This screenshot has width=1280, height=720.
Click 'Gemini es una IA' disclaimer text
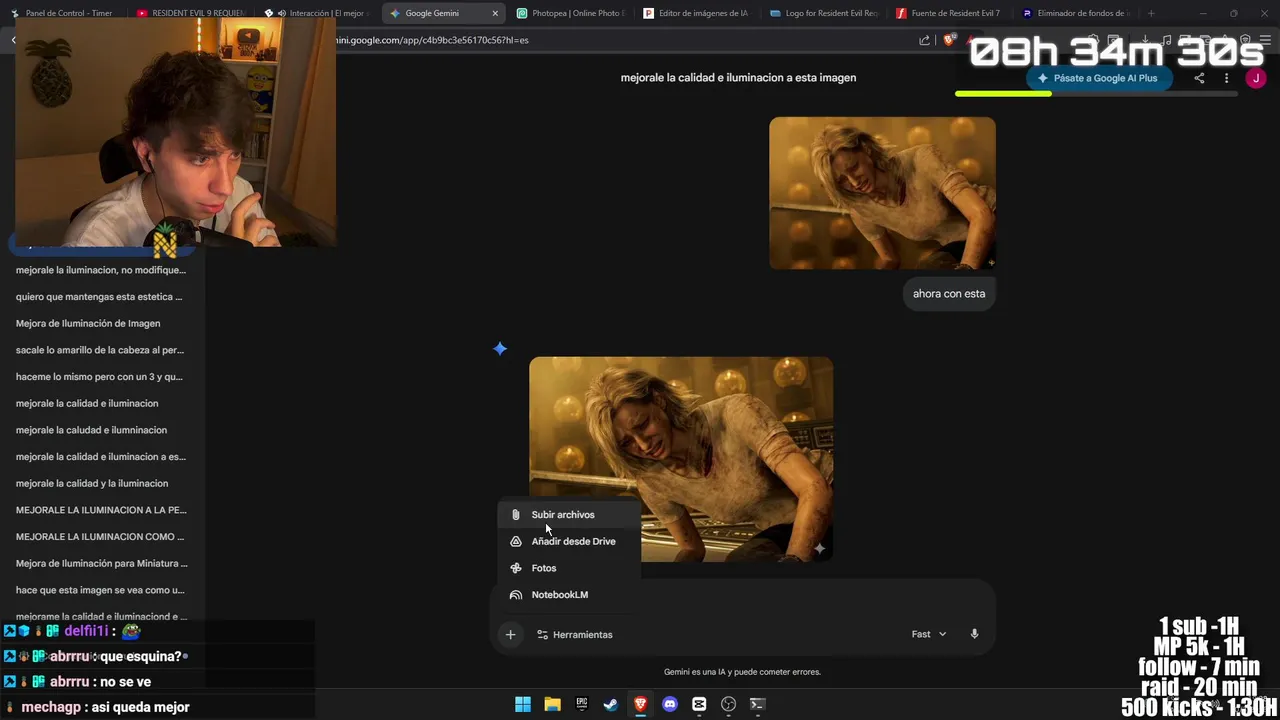(742, 672)
